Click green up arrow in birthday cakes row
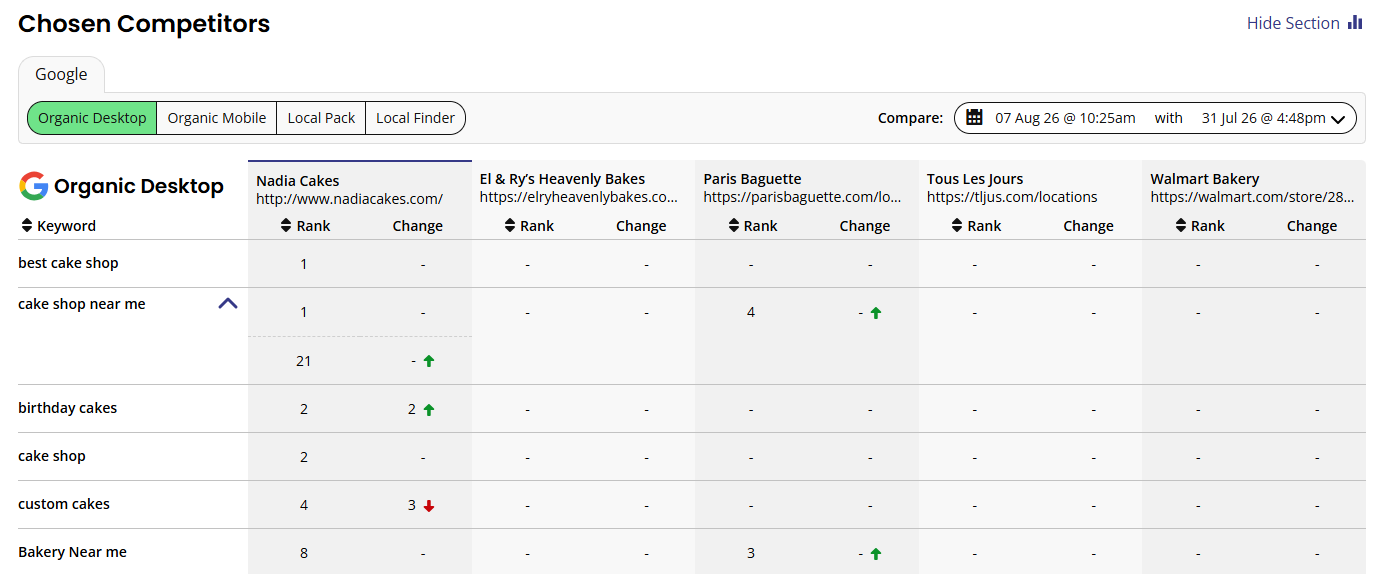Viewport: 1386px width, 574px height. (429, 409)
